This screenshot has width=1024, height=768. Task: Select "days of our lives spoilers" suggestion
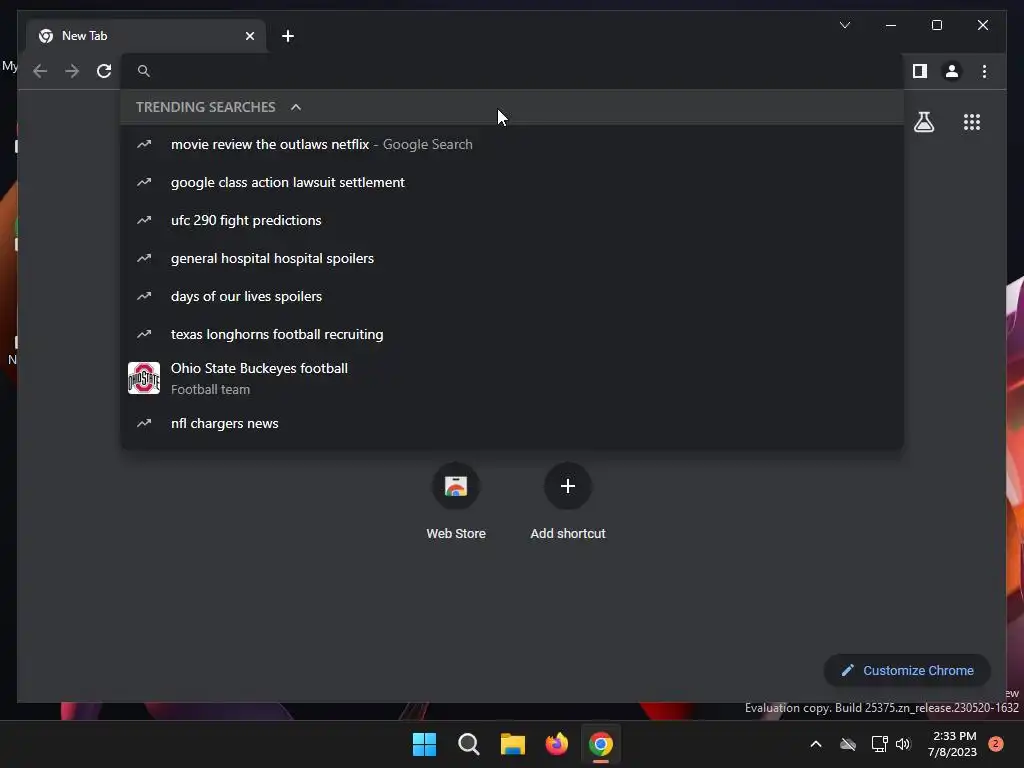point(512,296)
